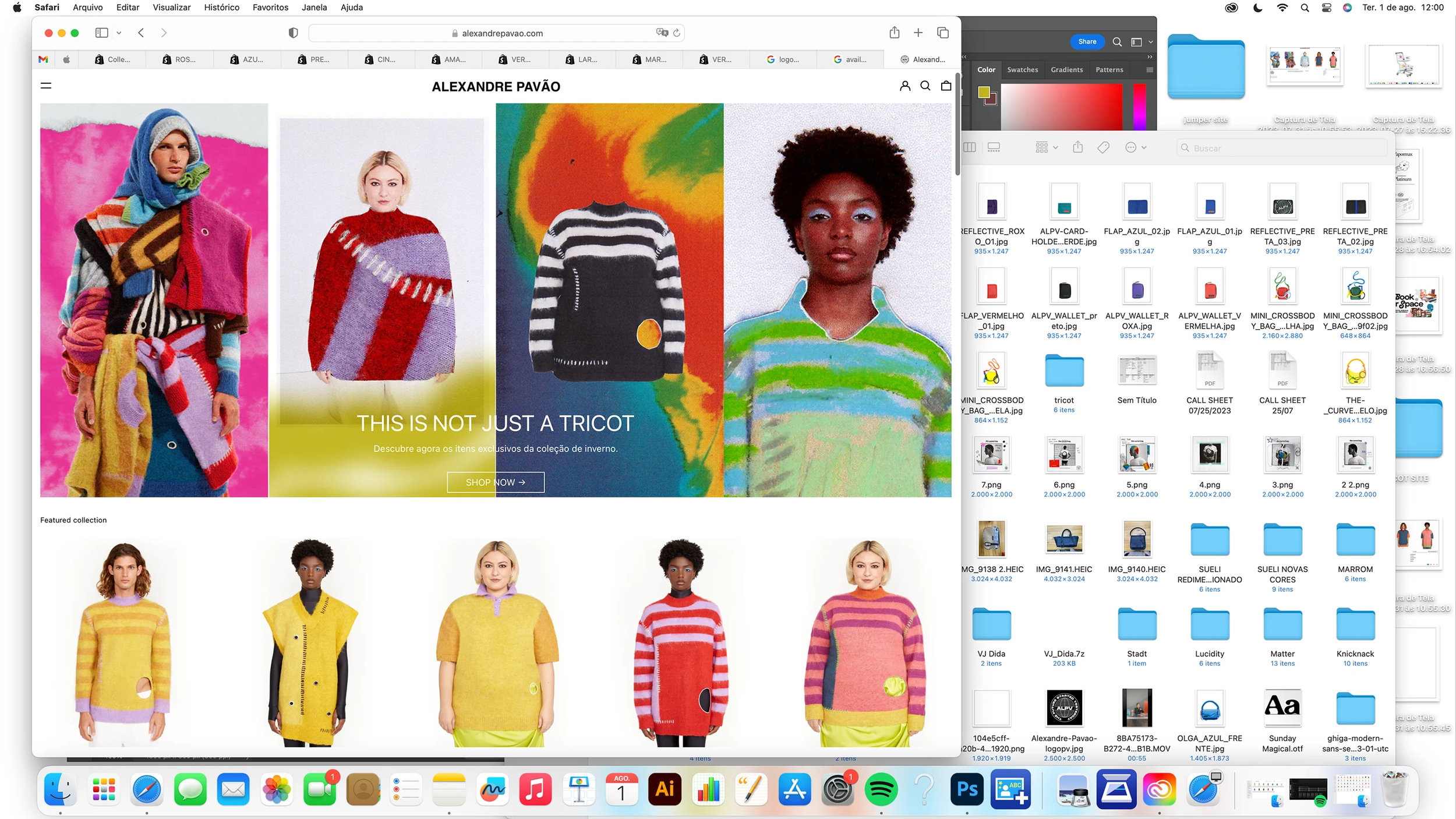Open the account icon on the site header
Image resolution: width=1456 pixels, height=819 pixels.
click(x=905, y=86)
